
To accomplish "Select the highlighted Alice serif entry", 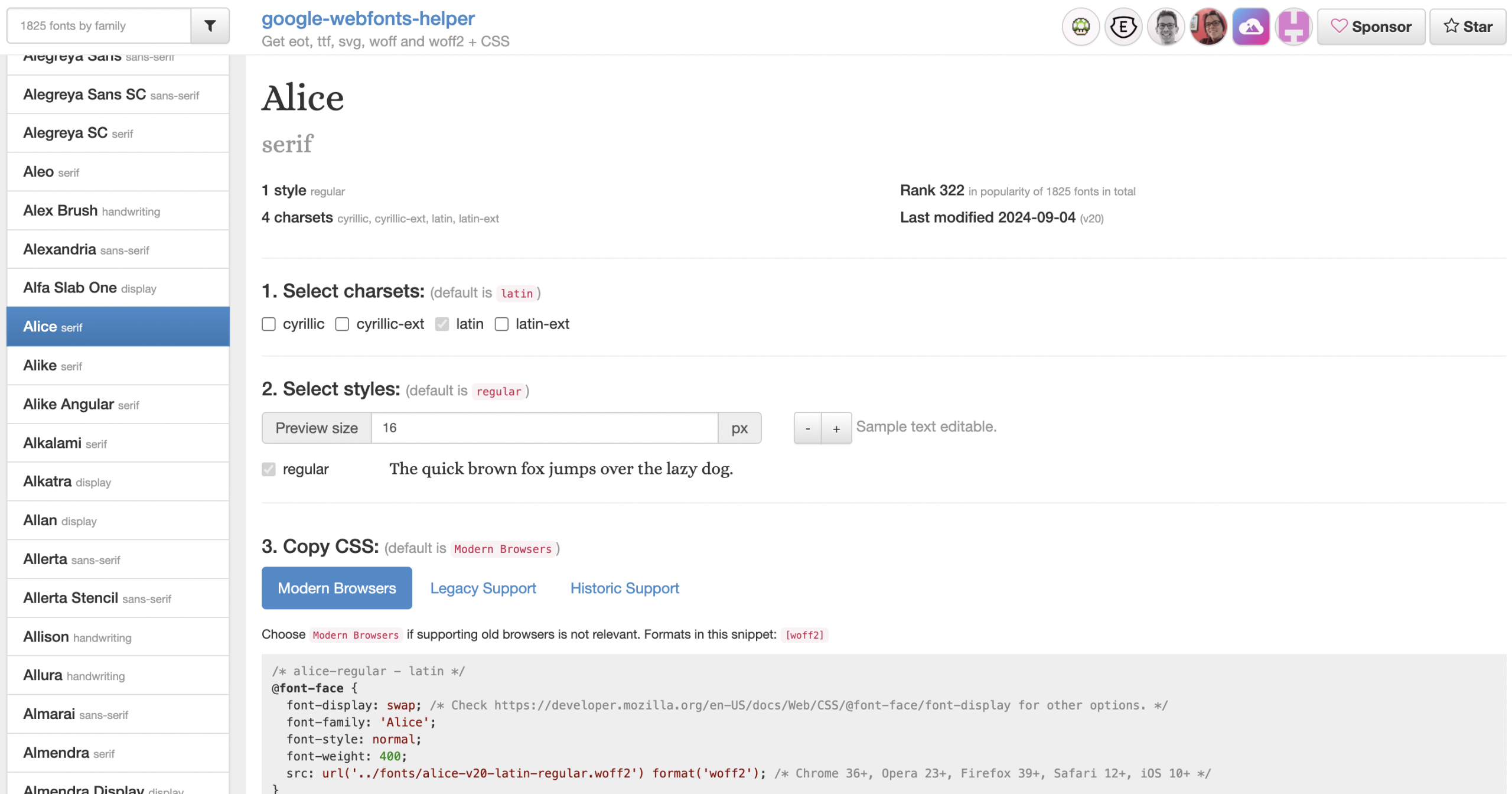I will pyautogui.click(x=118, y=327).
